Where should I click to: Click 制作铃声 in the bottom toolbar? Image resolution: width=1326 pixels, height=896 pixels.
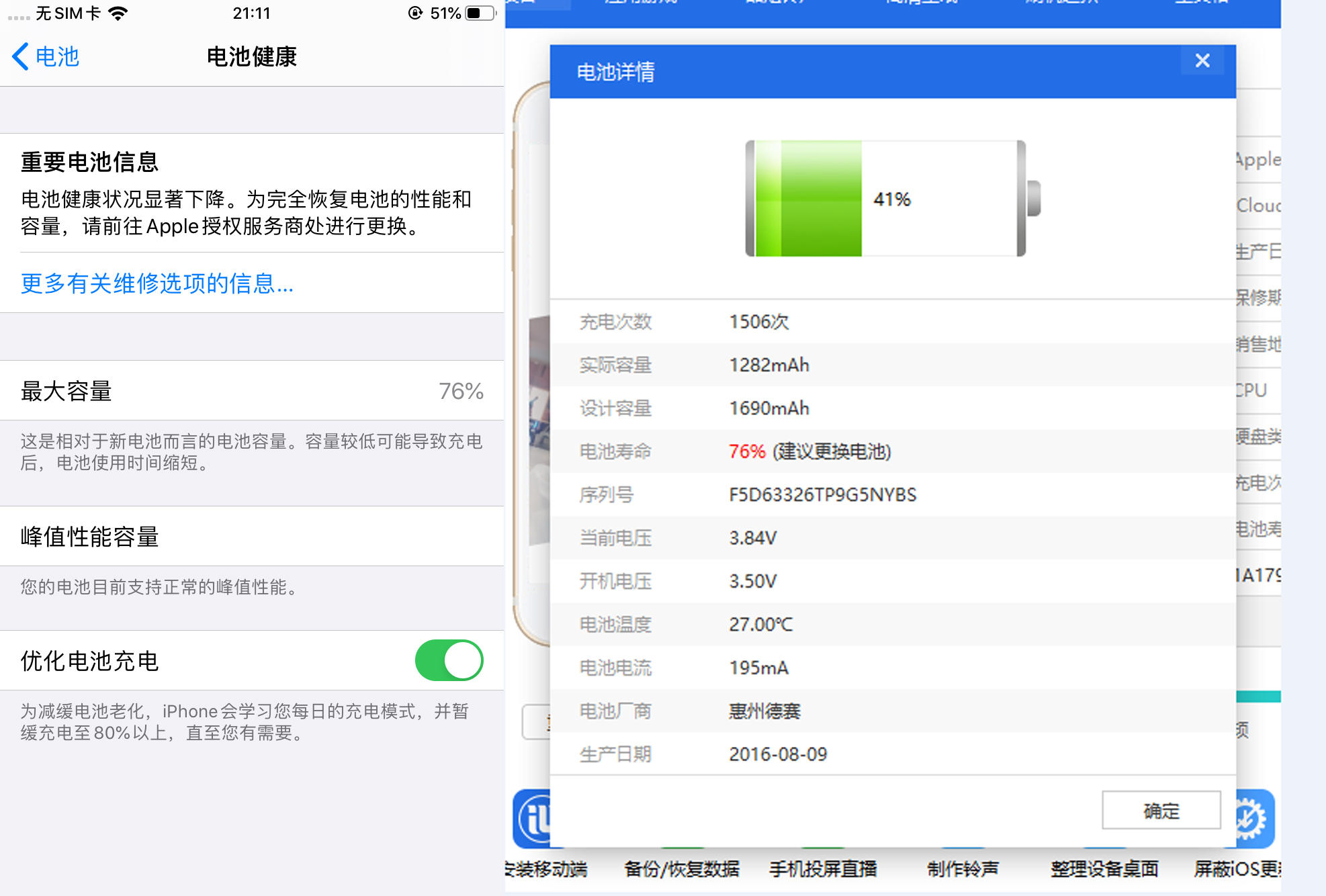pos(963,869)
